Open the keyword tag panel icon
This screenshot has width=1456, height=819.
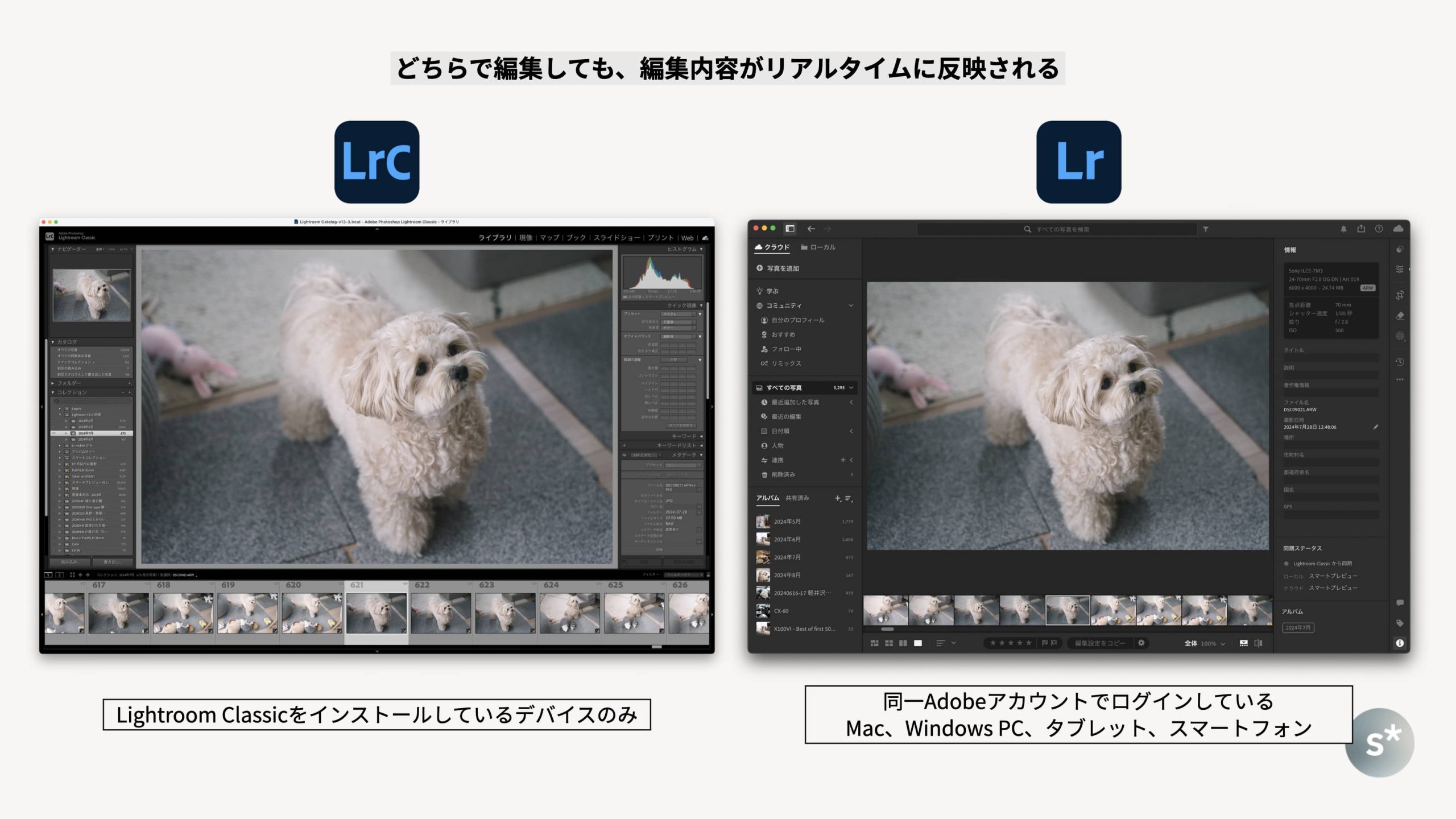coord(1400,623)
